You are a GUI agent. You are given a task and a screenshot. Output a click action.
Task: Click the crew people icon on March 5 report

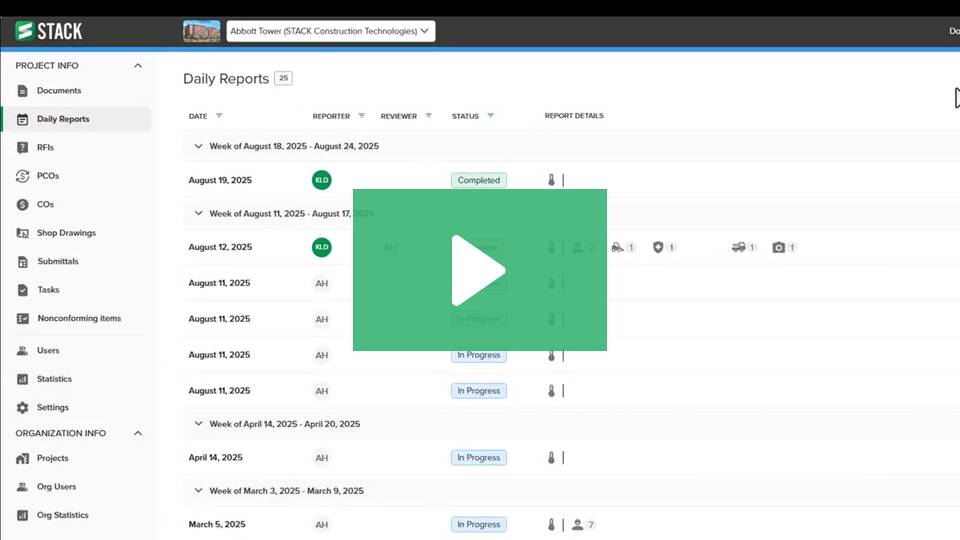pyautogui.click(x=578, y=525)
